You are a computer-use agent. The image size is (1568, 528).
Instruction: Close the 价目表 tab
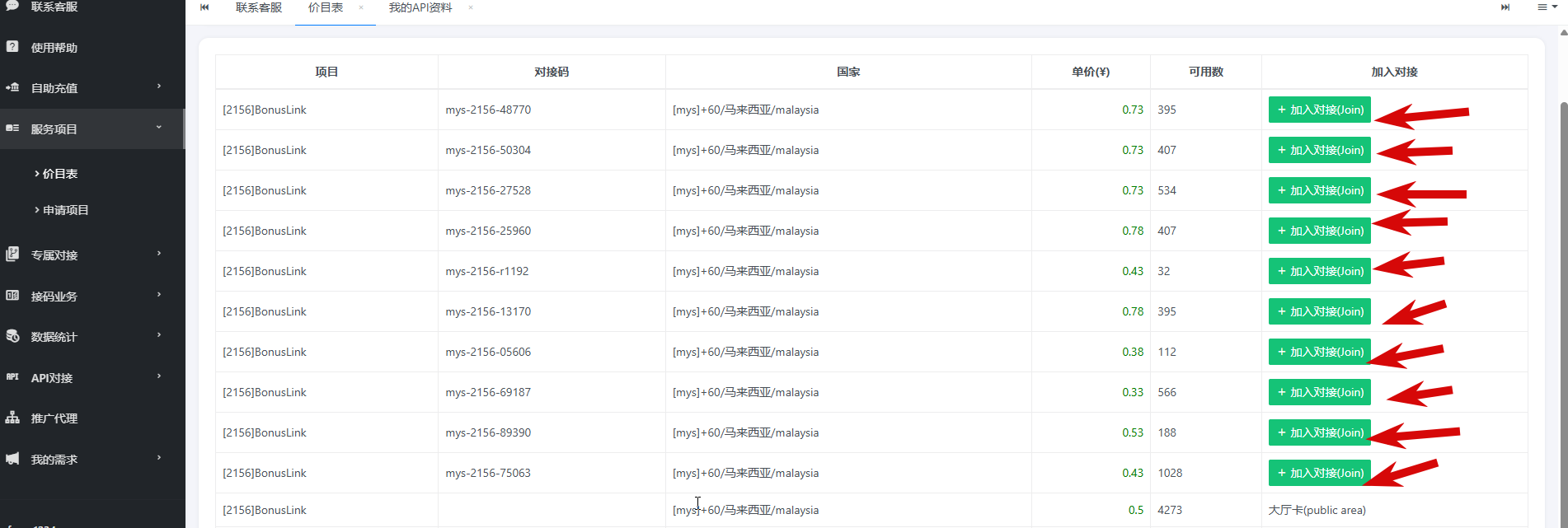(361, 7)
